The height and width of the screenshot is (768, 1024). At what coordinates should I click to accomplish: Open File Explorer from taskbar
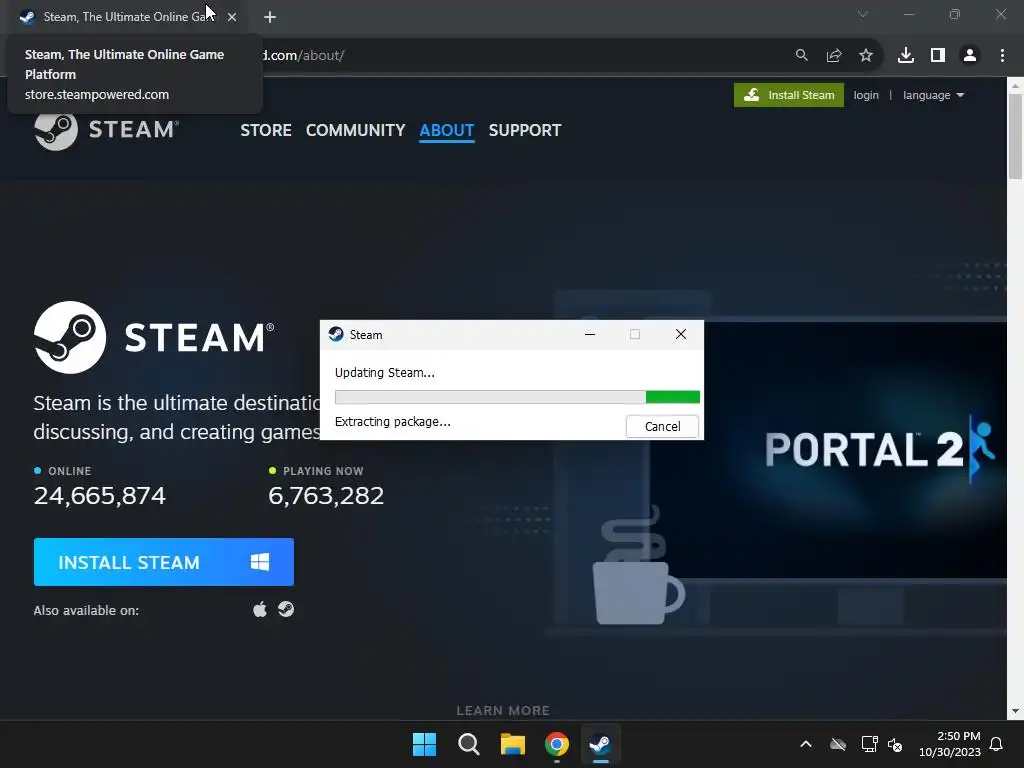513,744
